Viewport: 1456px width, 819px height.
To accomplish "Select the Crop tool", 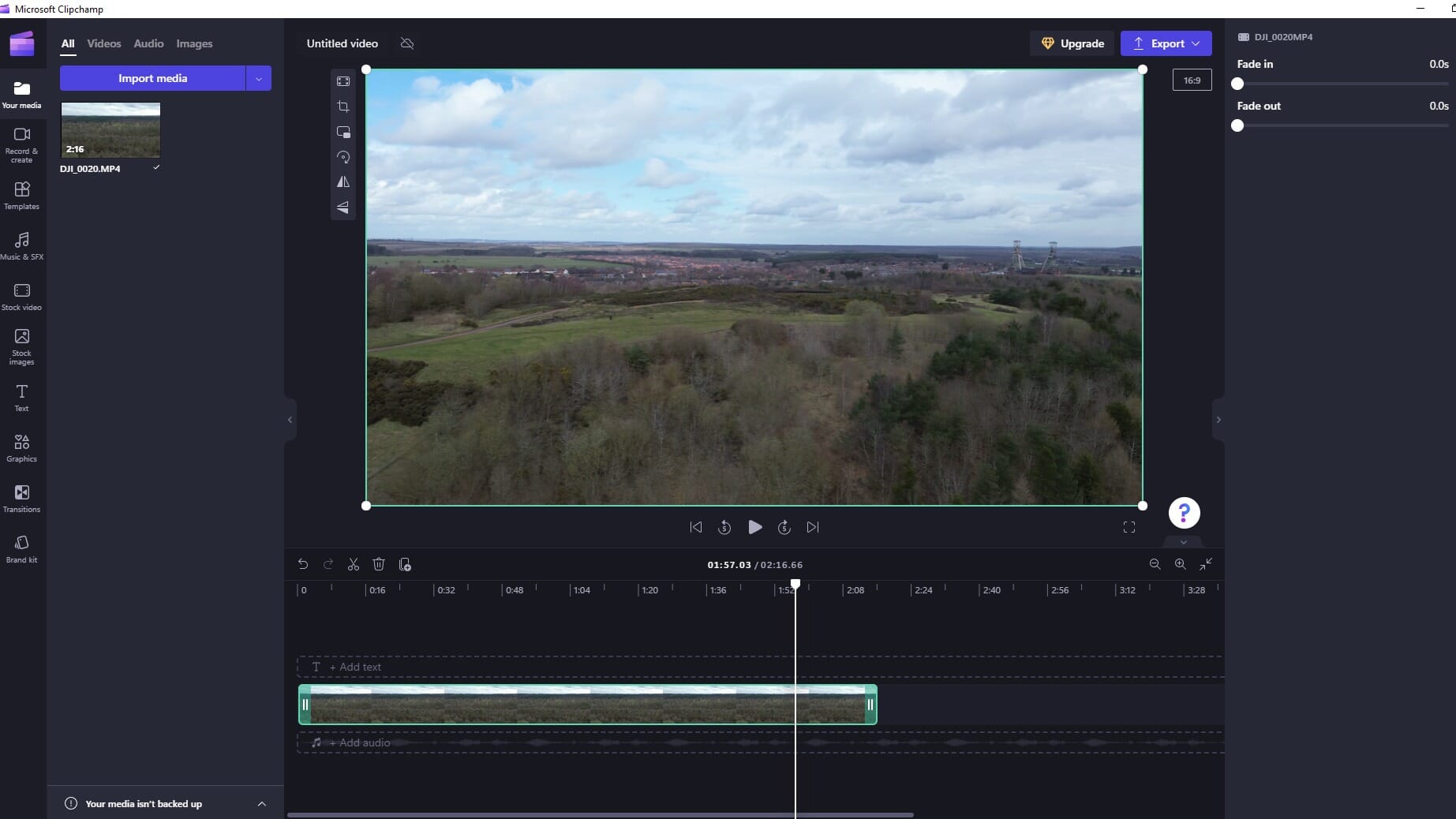I will coord(343,107).
